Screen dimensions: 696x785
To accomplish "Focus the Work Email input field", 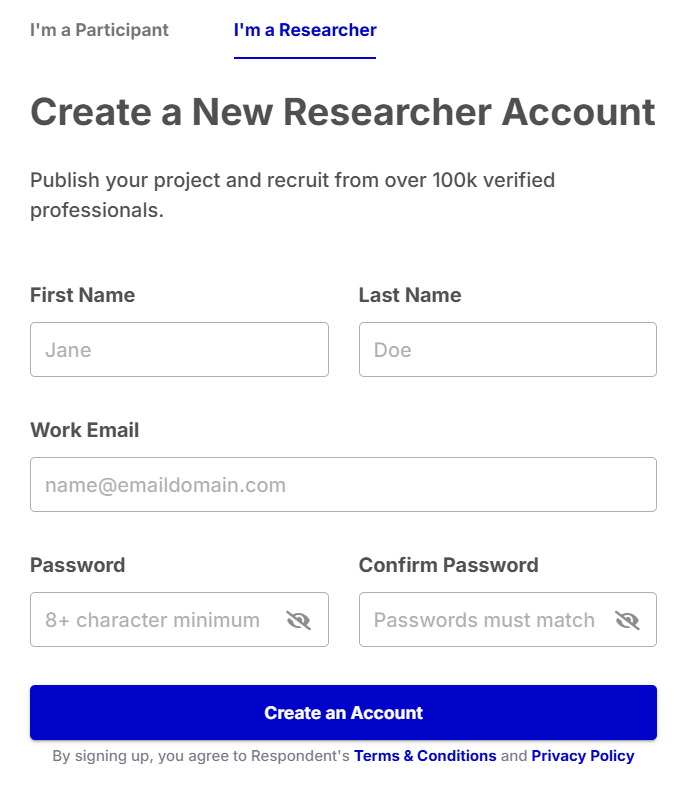I will click(x=343, y=485).
